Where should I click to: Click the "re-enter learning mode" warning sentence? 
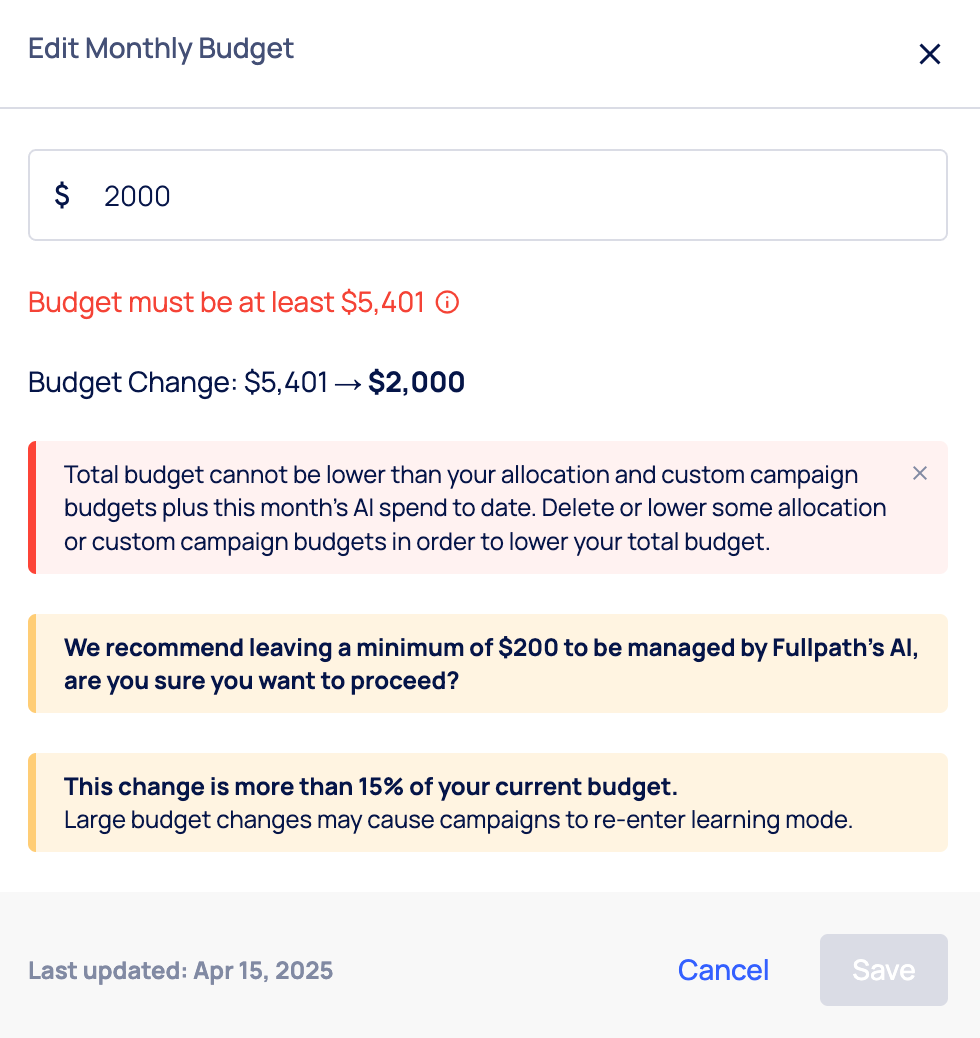pos(457,821)
